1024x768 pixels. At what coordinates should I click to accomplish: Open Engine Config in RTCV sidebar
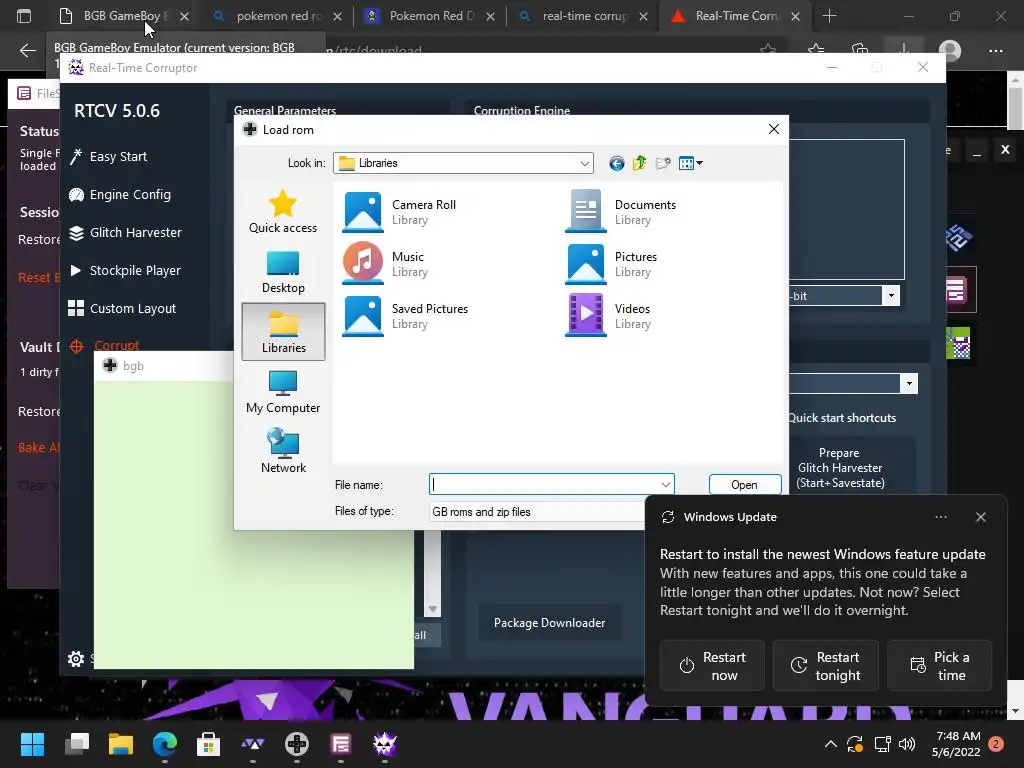click(x=121, y=195)
